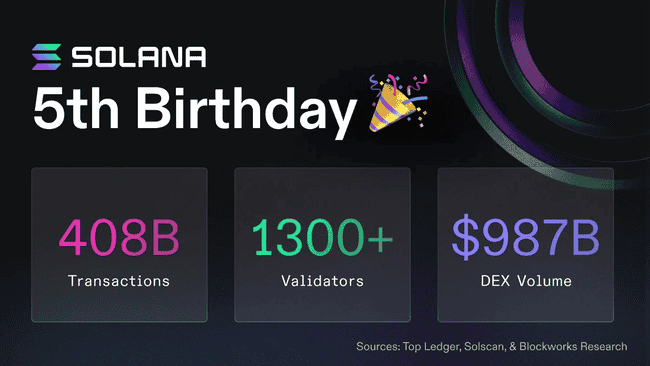
Task: Select the 408B Transactions card
Action: [119, 245]
